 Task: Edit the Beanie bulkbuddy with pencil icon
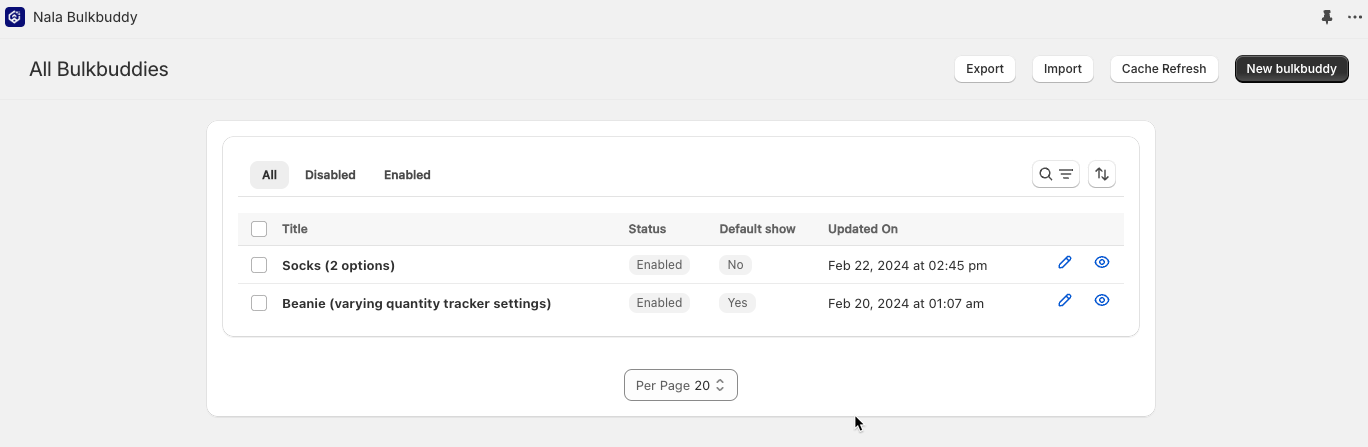pyautogui.click(x=1064, y=300)
